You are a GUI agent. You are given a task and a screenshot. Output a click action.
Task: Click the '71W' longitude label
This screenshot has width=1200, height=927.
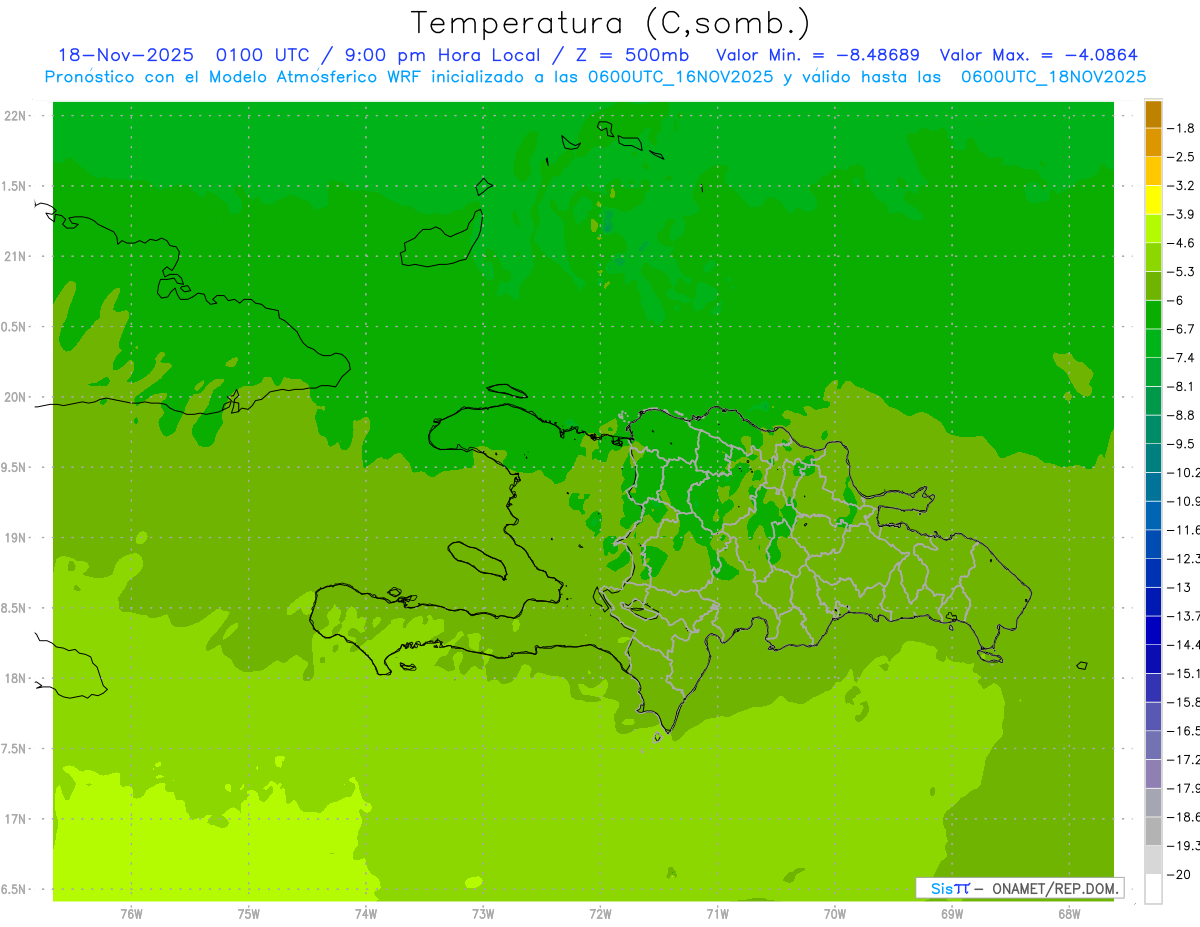pos(717,913)
